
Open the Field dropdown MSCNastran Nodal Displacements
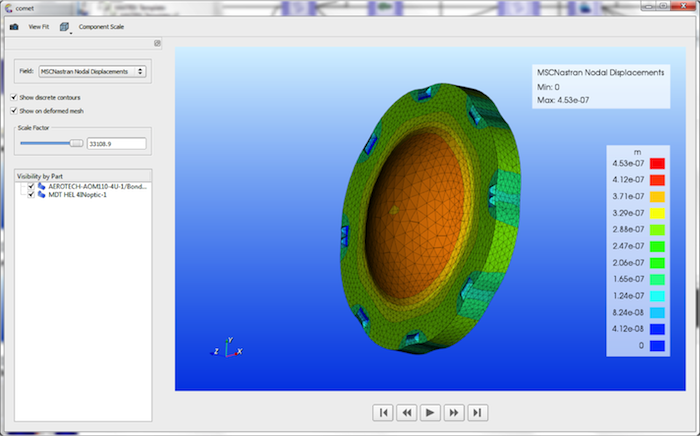pyautogui.click(x=92, y=71)
